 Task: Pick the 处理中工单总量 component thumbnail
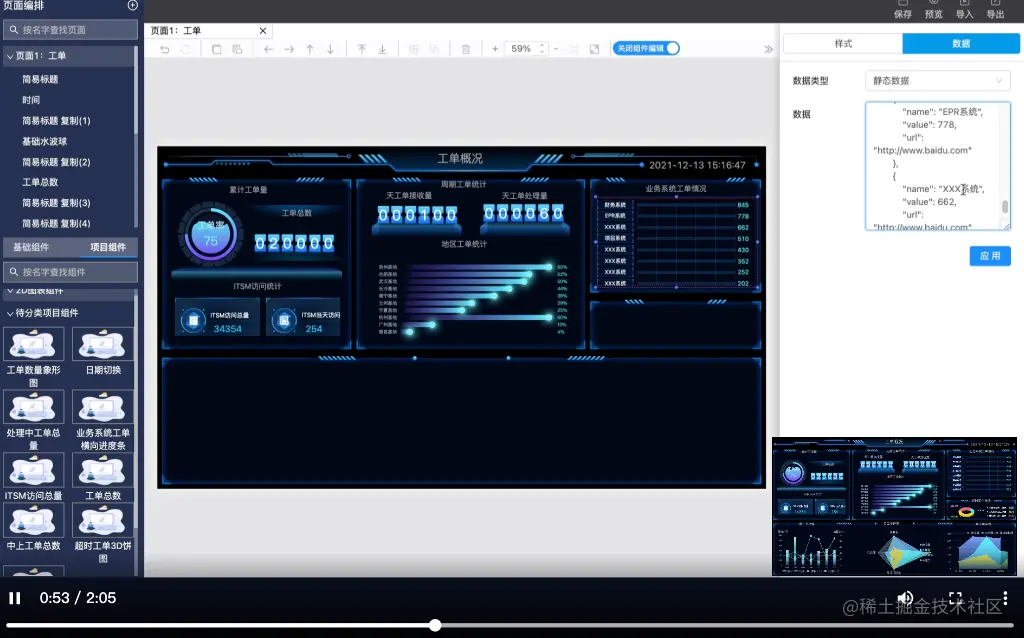(x=33, y=407)
